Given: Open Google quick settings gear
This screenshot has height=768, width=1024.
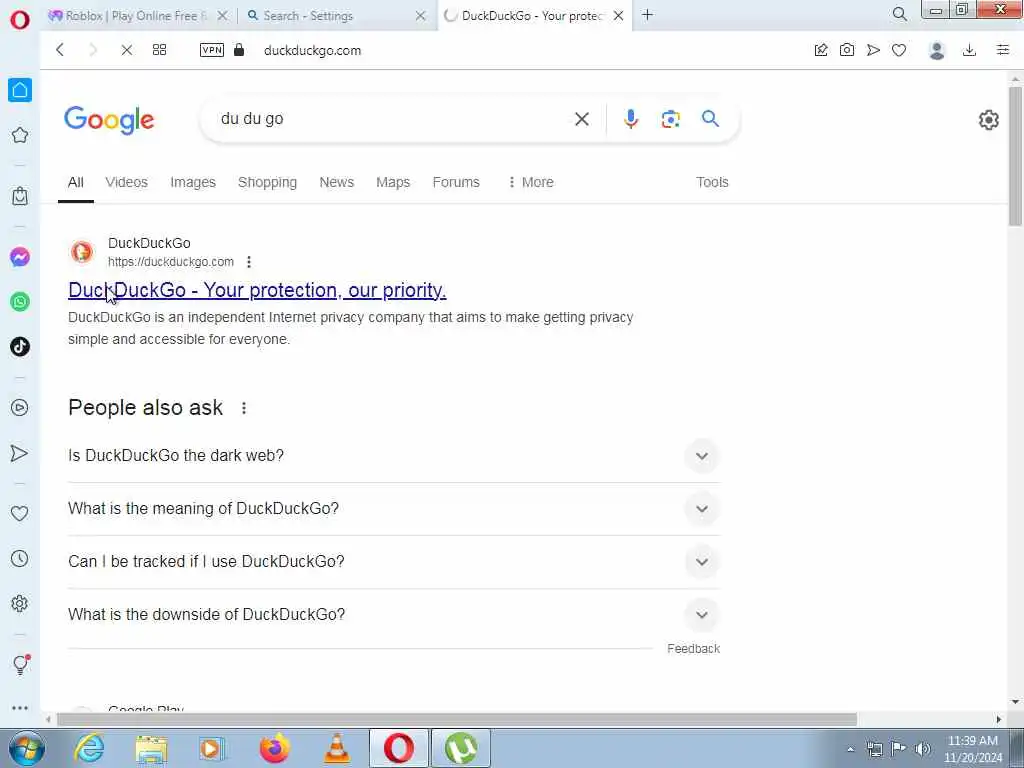Looking at the screenshot, I should pyautogui.click(x=989, y=120).
